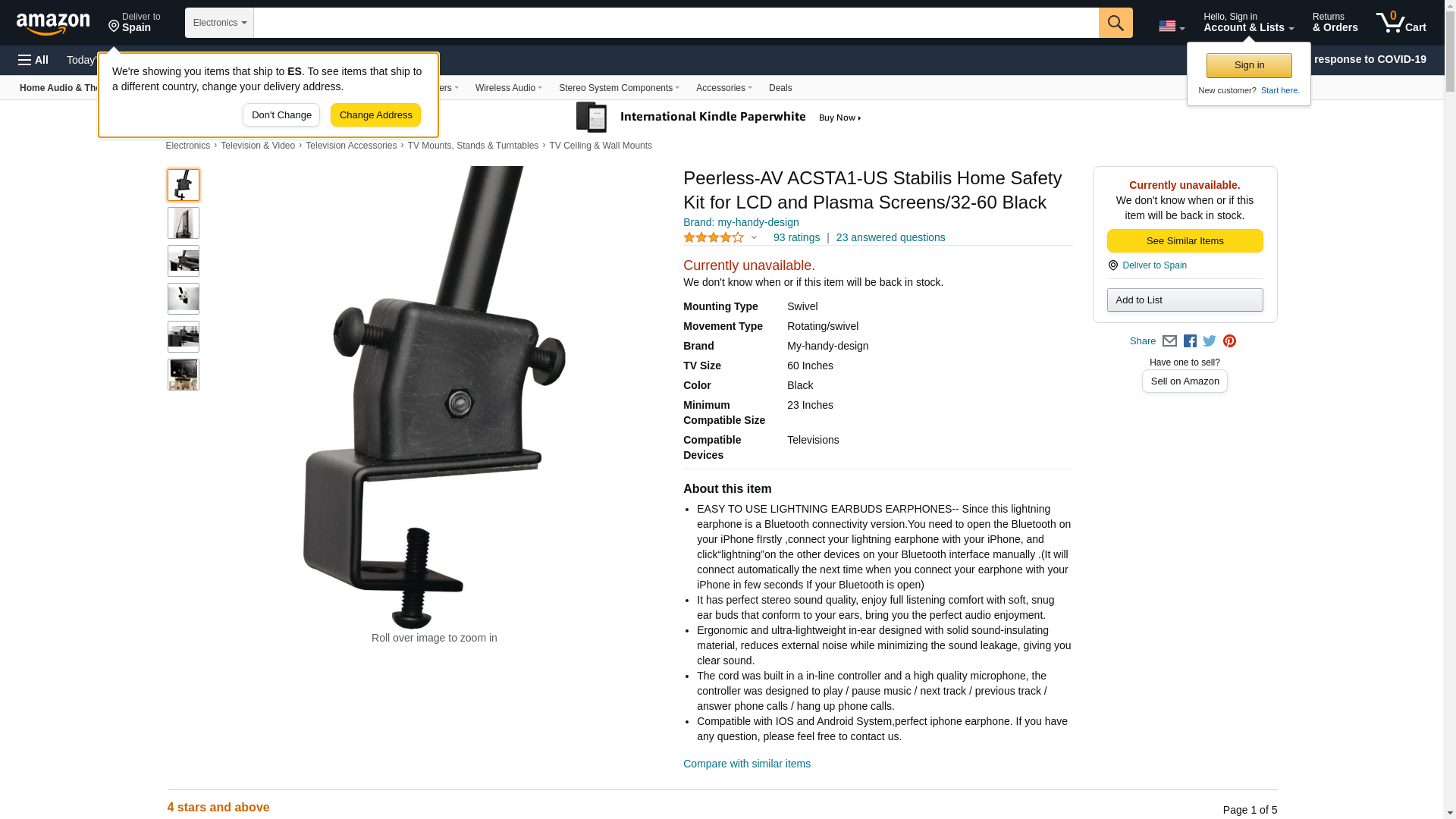Select the Deals tab
The width and height of the screenshot is (1456, 819).
point(780,88)
